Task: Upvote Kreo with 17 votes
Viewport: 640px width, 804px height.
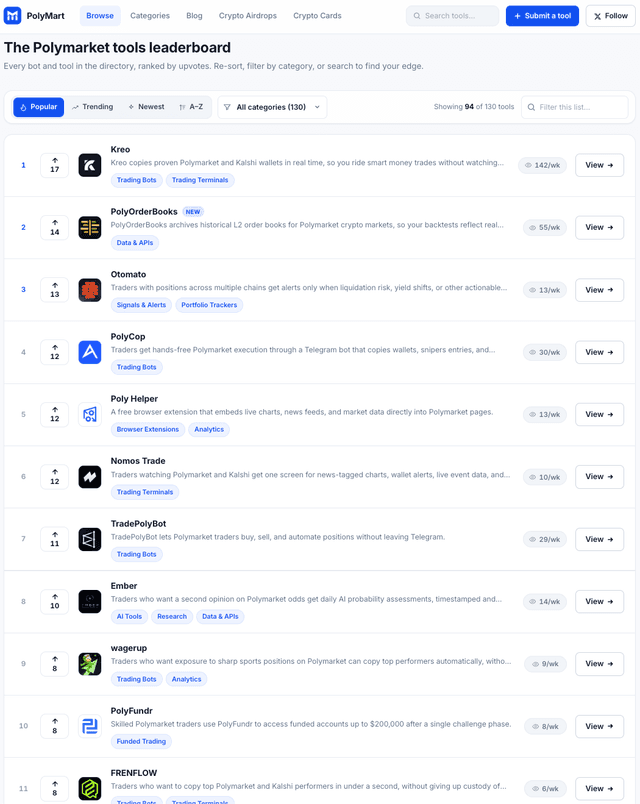Action: tap(54, 165)
